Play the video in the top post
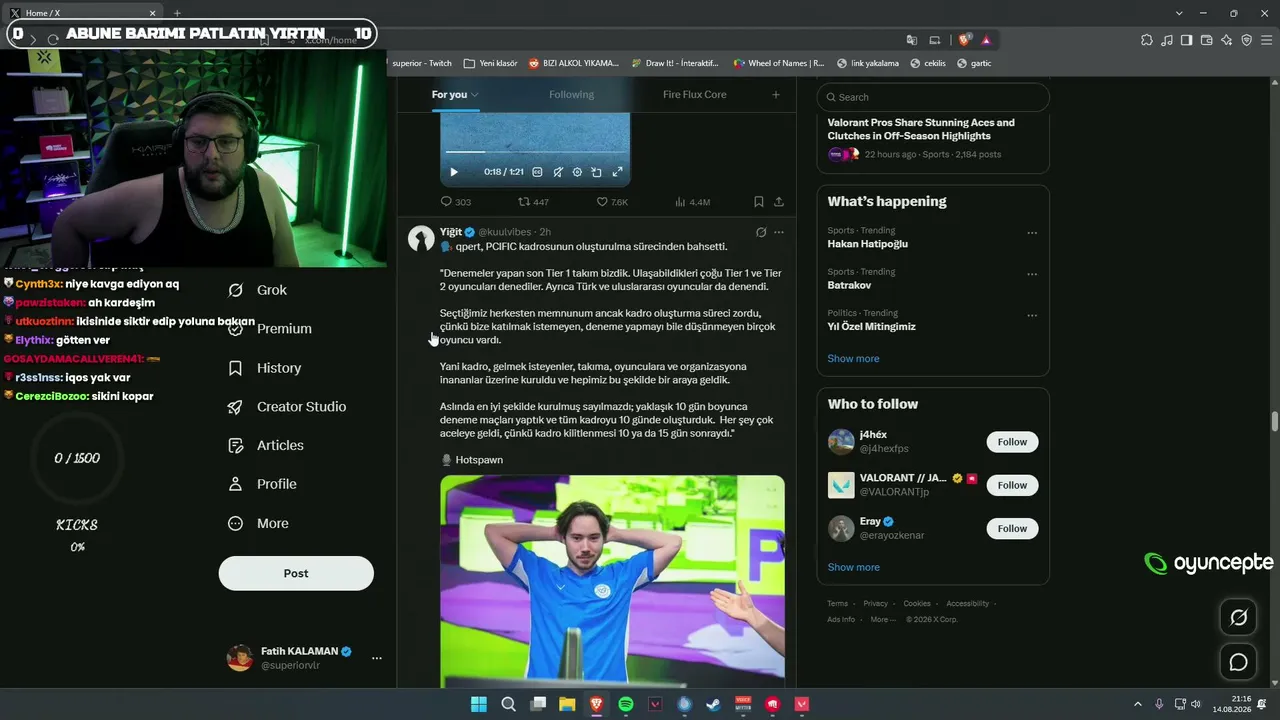The width and height of the screenshot is (1280, 720). pyautogui.click(x=454, y=172)
